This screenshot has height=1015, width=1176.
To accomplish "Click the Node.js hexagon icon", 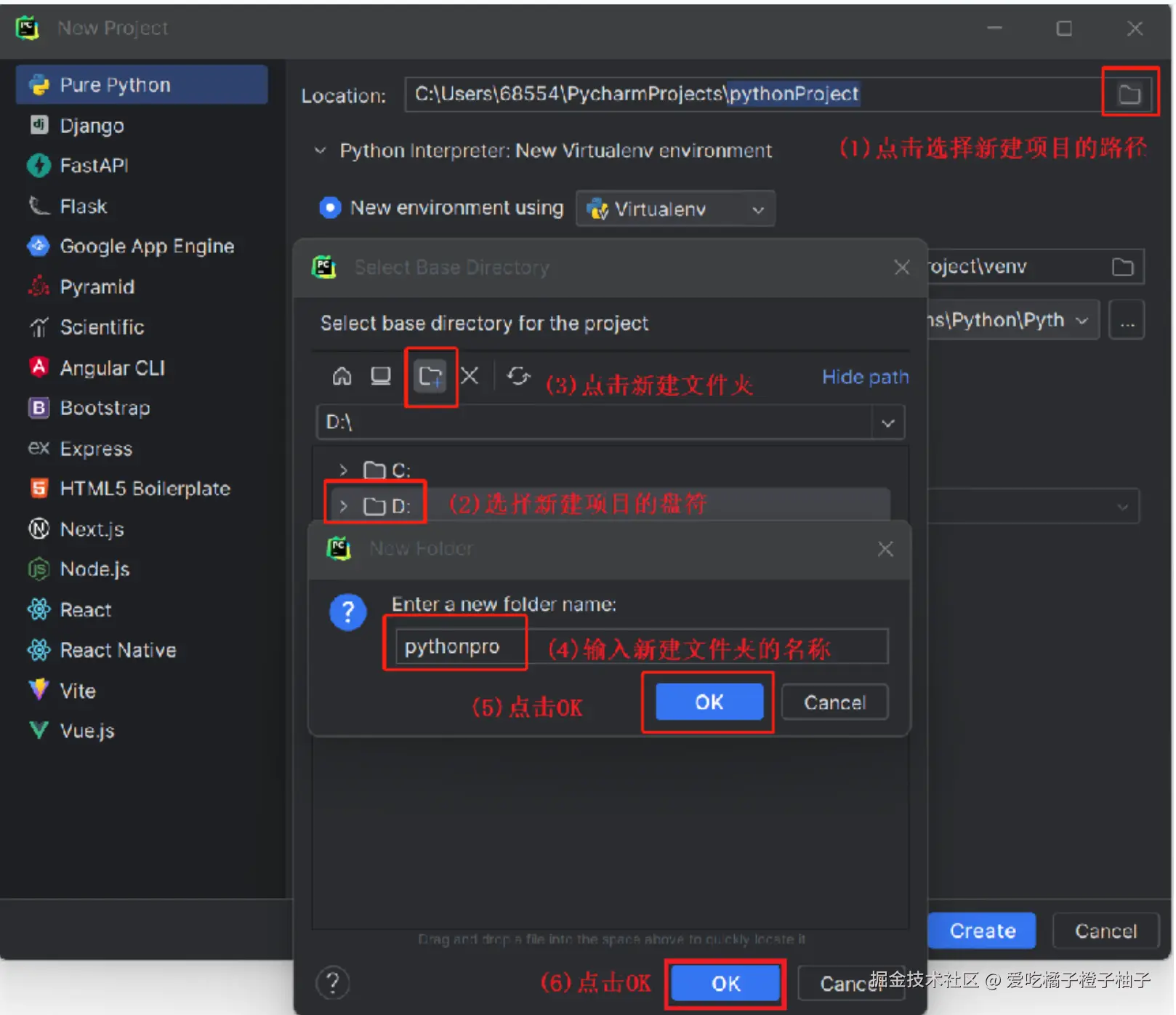I will click(x=39, y=569).
